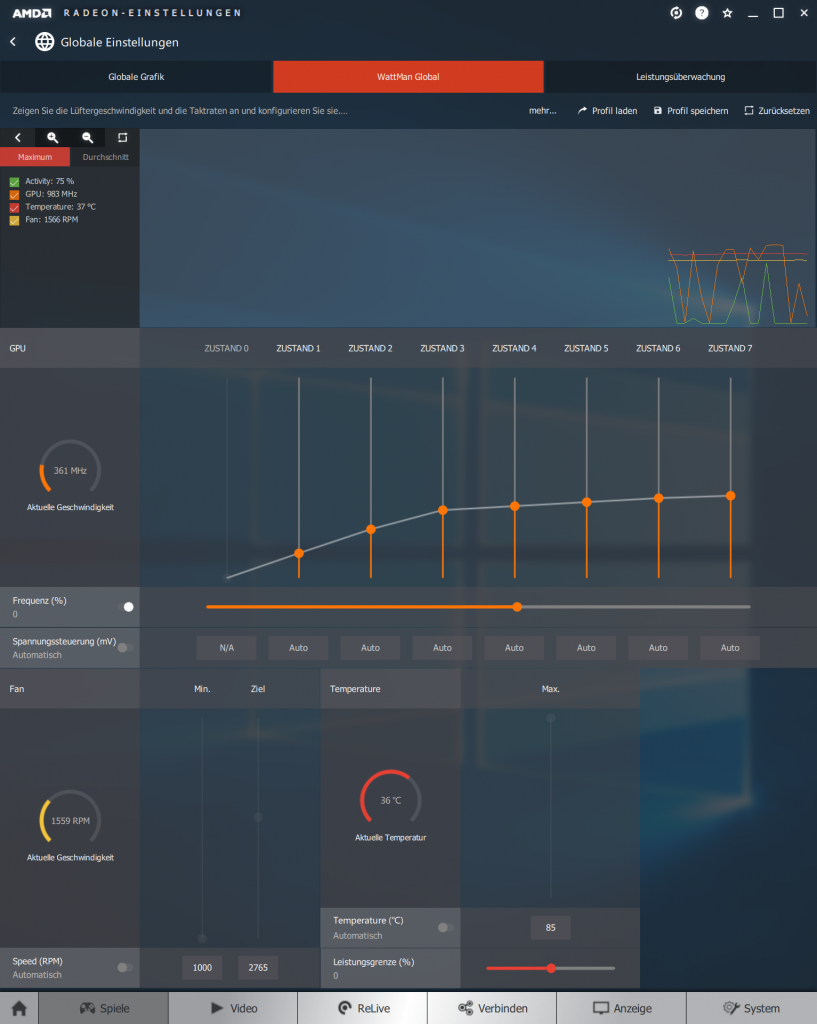Screen dimensions: 817x1024
Task: Collapse the graph panel with the left arrow
Action: point(18,138)
